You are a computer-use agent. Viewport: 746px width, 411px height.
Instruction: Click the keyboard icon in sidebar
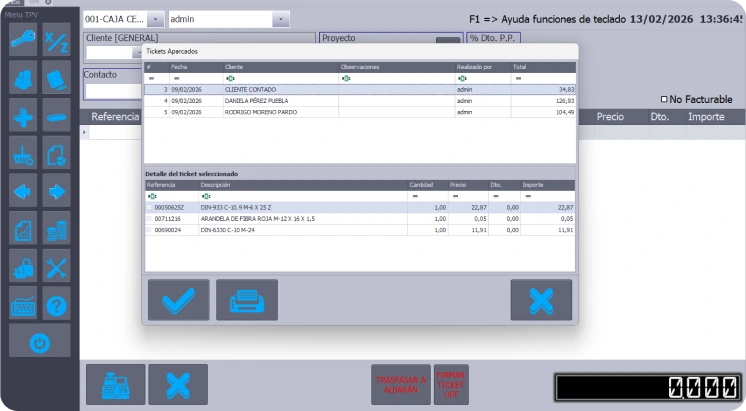(23, 303)
